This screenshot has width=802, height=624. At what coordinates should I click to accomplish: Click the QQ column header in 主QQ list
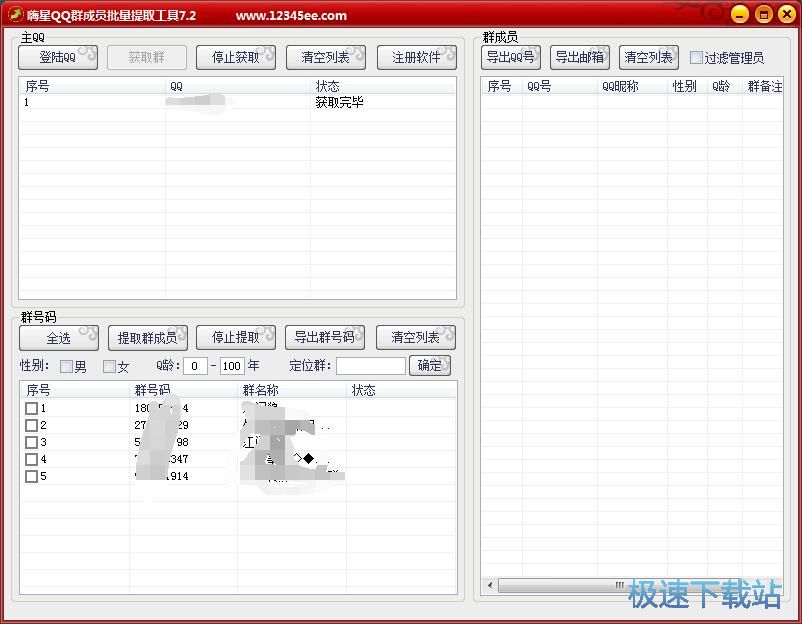click(x=238, y=86)
